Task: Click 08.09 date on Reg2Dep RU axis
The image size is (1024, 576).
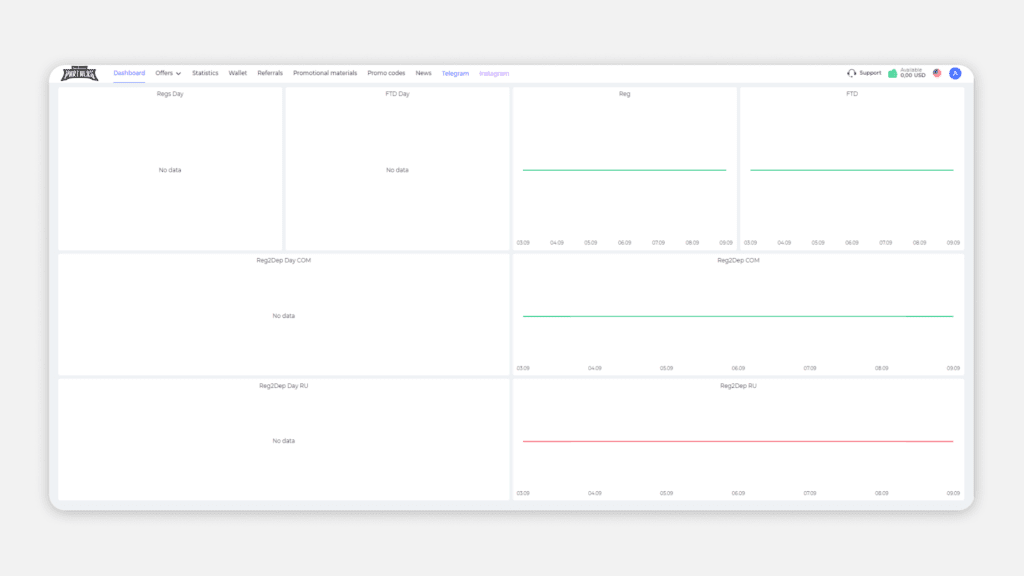Action: coord(882,494)
